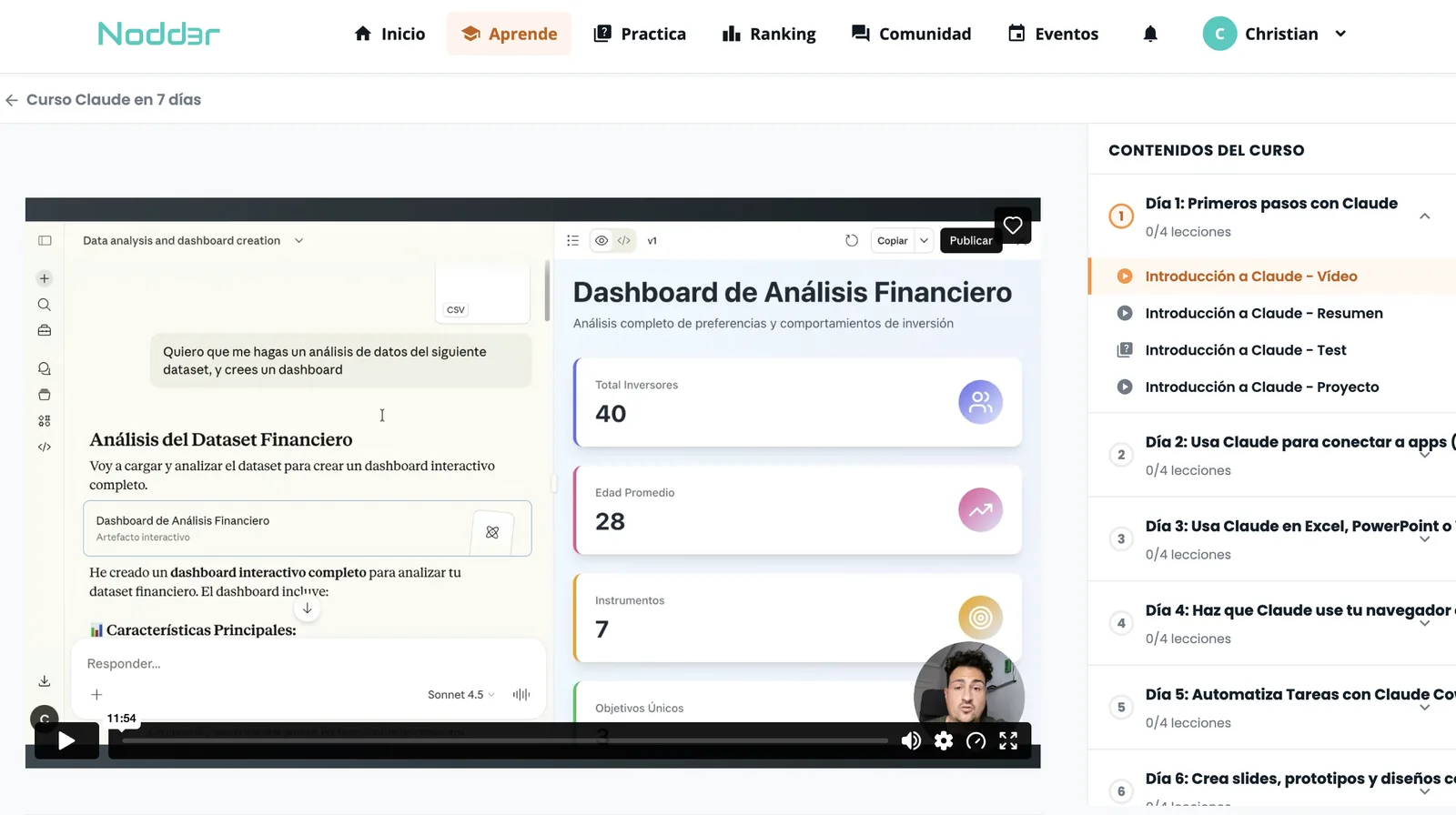The width and height of the screenshot is (1456, 815).
Task: Expand Día 5: Automatiza Tareas section
Action: pos(1425,707)
